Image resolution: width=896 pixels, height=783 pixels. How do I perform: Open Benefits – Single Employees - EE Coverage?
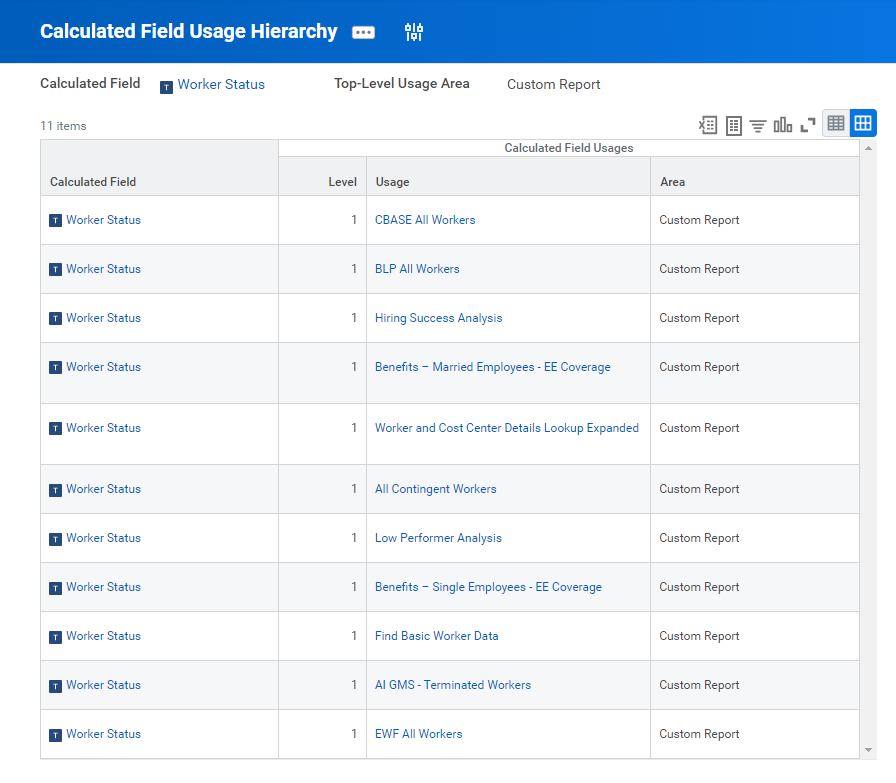coord(489,588)
